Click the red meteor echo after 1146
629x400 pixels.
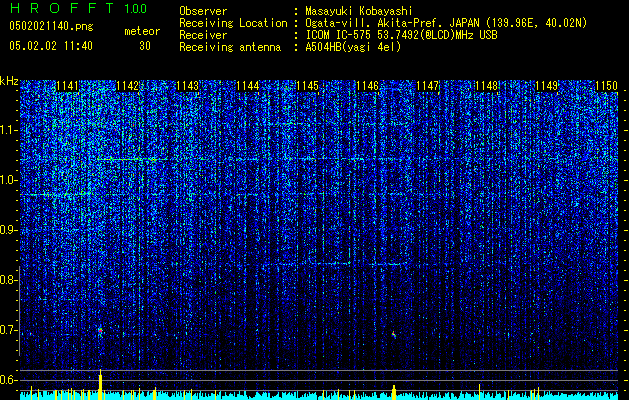[x=394, y=334]
